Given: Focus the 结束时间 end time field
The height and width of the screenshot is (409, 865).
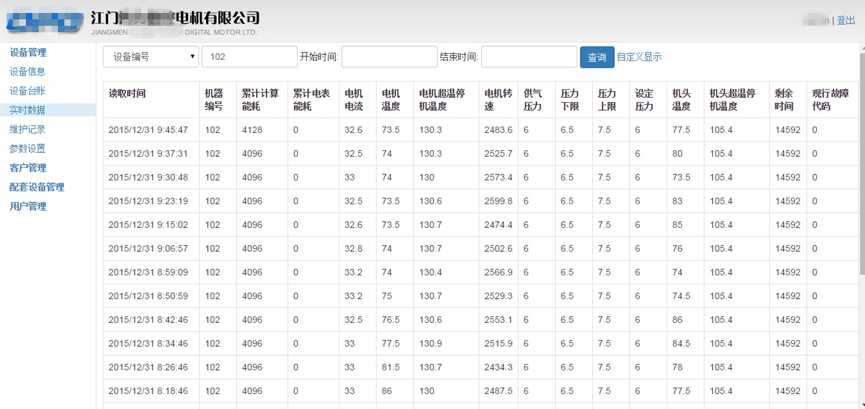Looking at the screenshot, I should [x=529, y=57].
